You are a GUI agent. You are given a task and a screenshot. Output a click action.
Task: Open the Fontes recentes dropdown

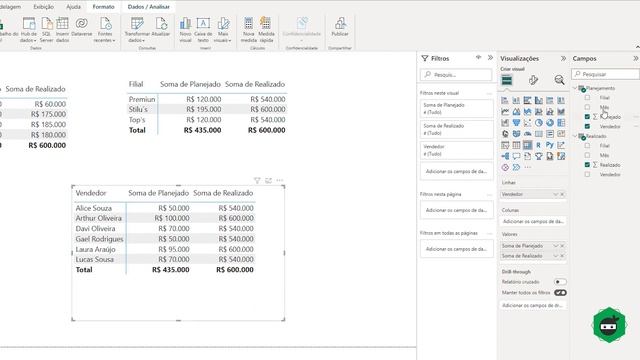104,30
